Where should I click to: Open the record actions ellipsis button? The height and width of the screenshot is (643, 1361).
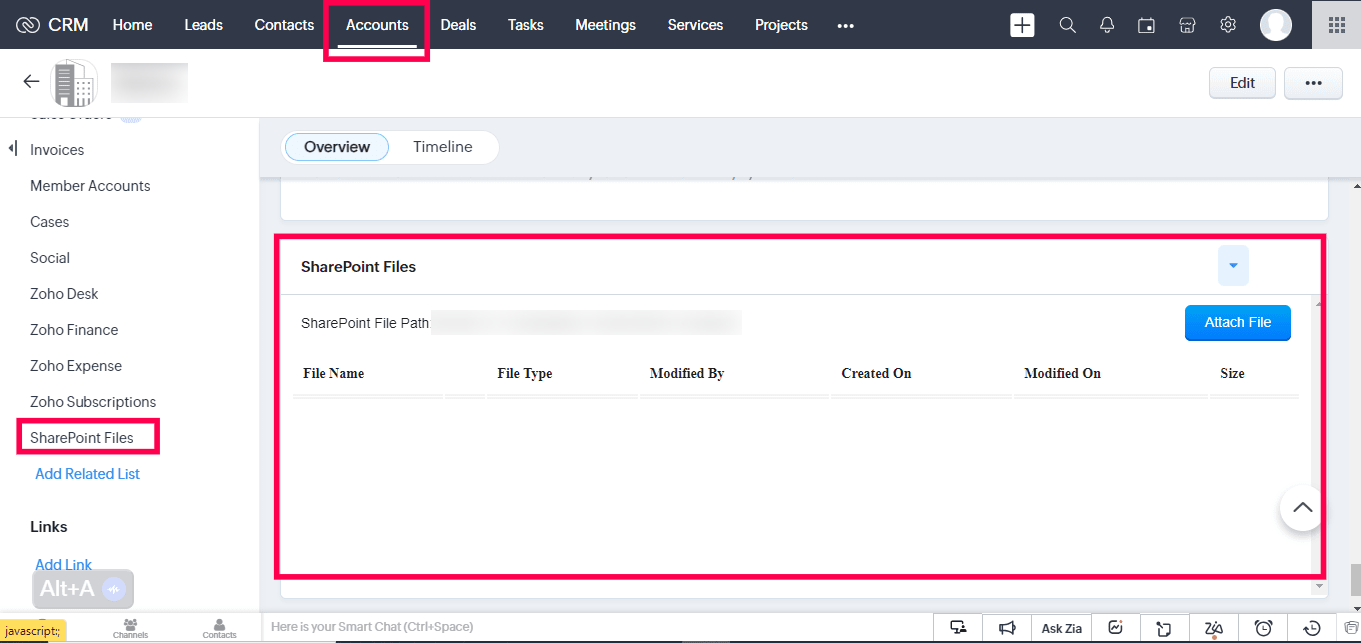pyautogui.click(x=1313, y=83)
